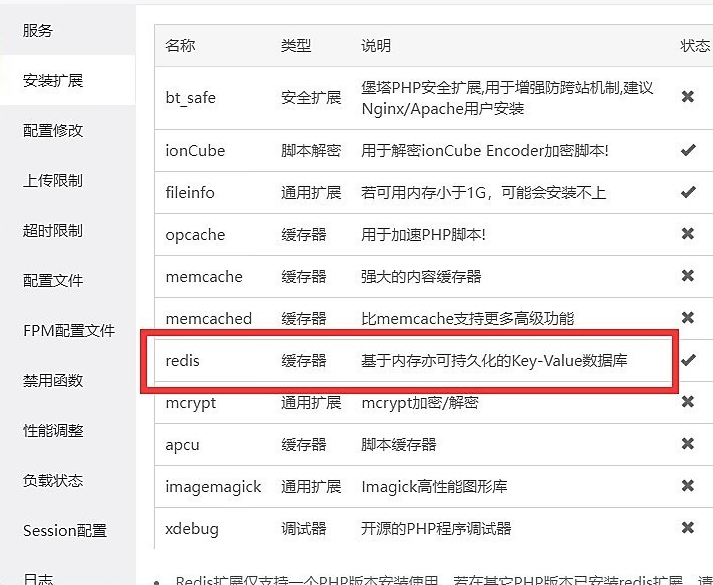Select the ionCube extension name

pyautogui.click(x=195, y=150)
